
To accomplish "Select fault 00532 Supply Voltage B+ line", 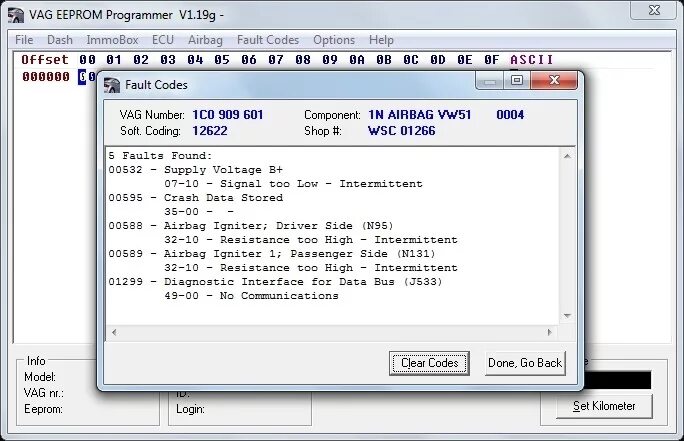I will coord(195,170).
